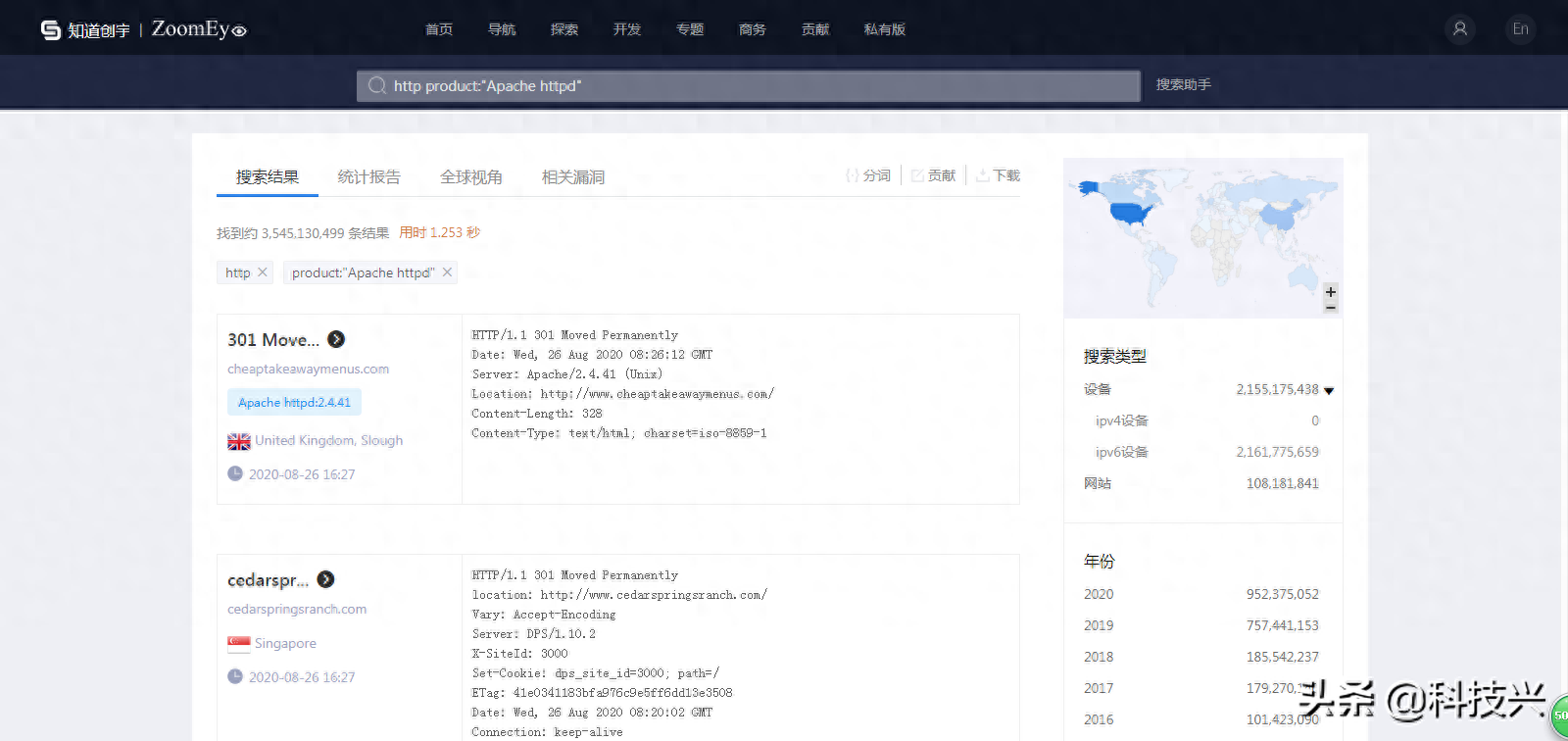Click the Apache httpd:2.4.41 tag
The height and width of the screenshot is (741, 1568).
[x=294, y=402]
